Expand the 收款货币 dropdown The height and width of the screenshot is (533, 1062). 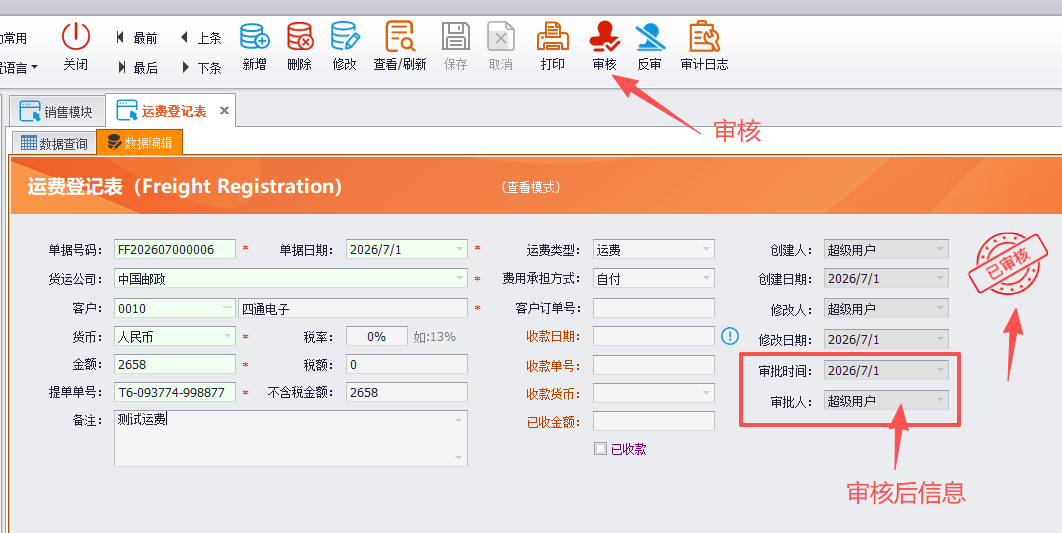[x=706, y=393]
